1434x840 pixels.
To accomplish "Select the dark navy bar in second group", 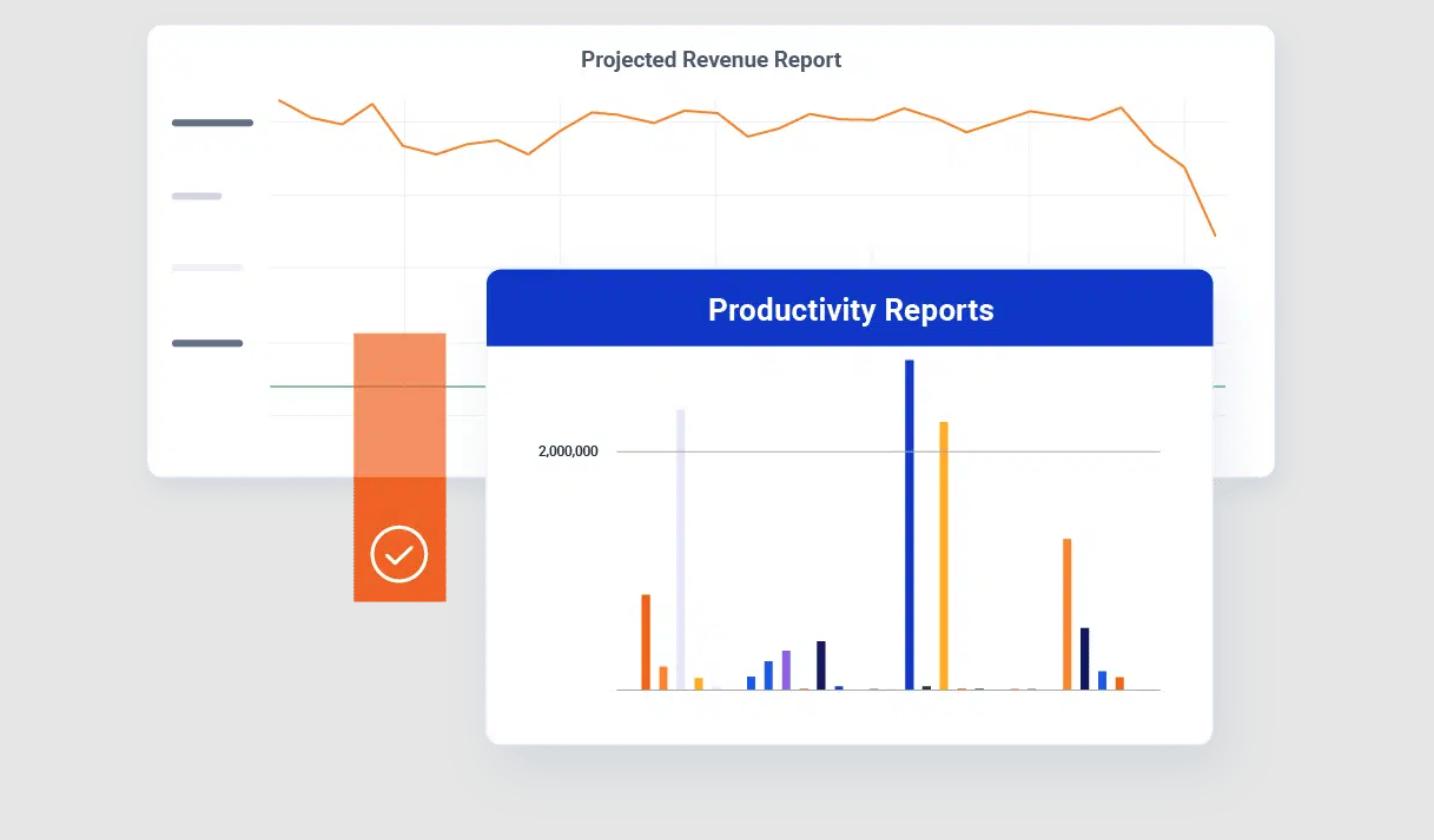I will click(x=821, y=665).
